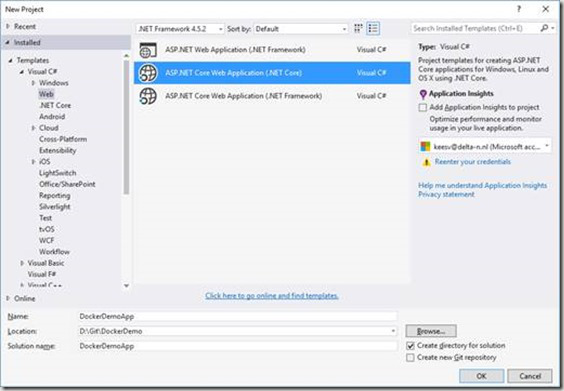
Task: Click the tree scroll down arrow
Action: pos(126,286)
